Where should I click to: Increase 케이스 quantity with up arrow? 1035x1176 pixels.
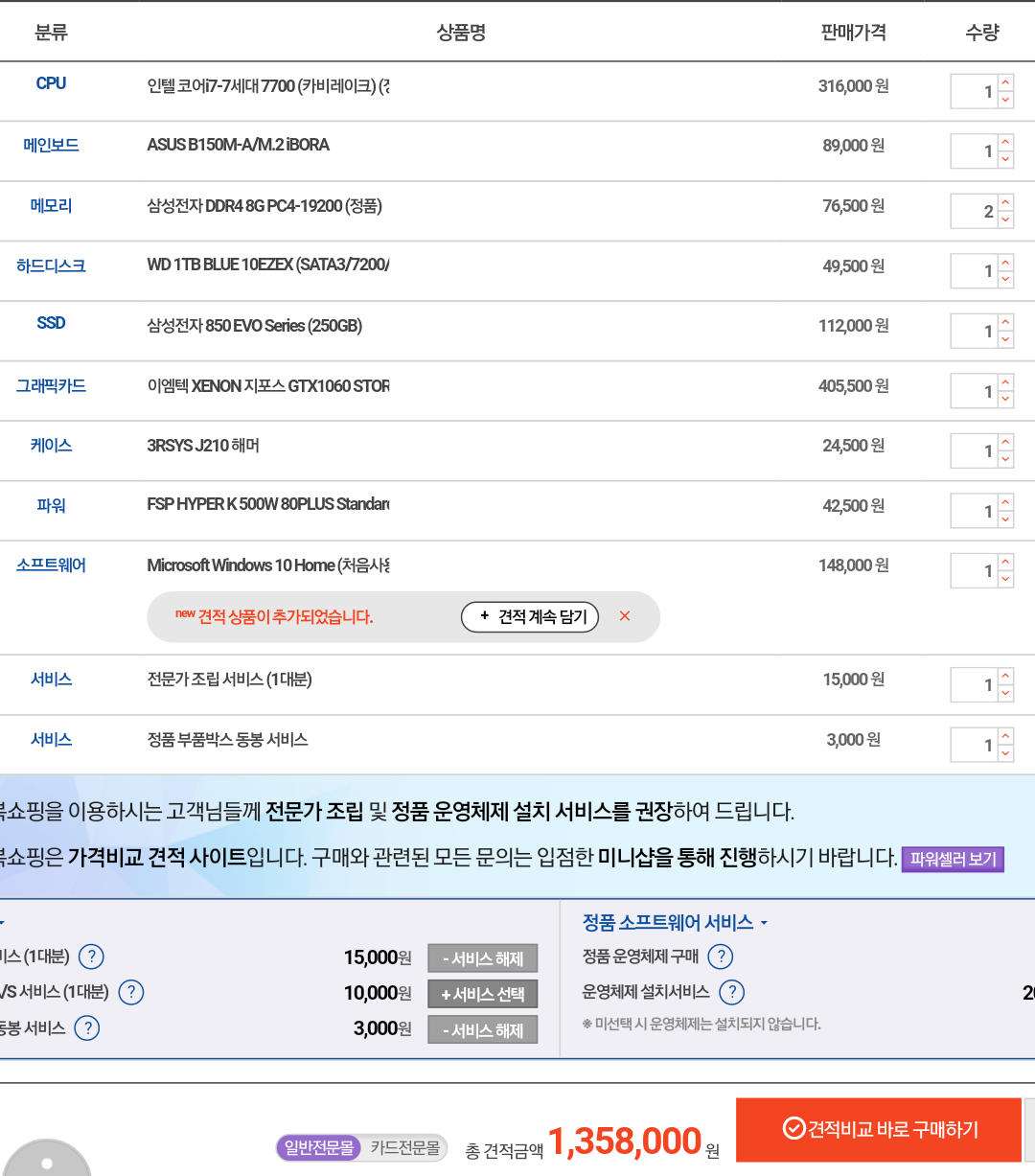(x=1005, y=443)
